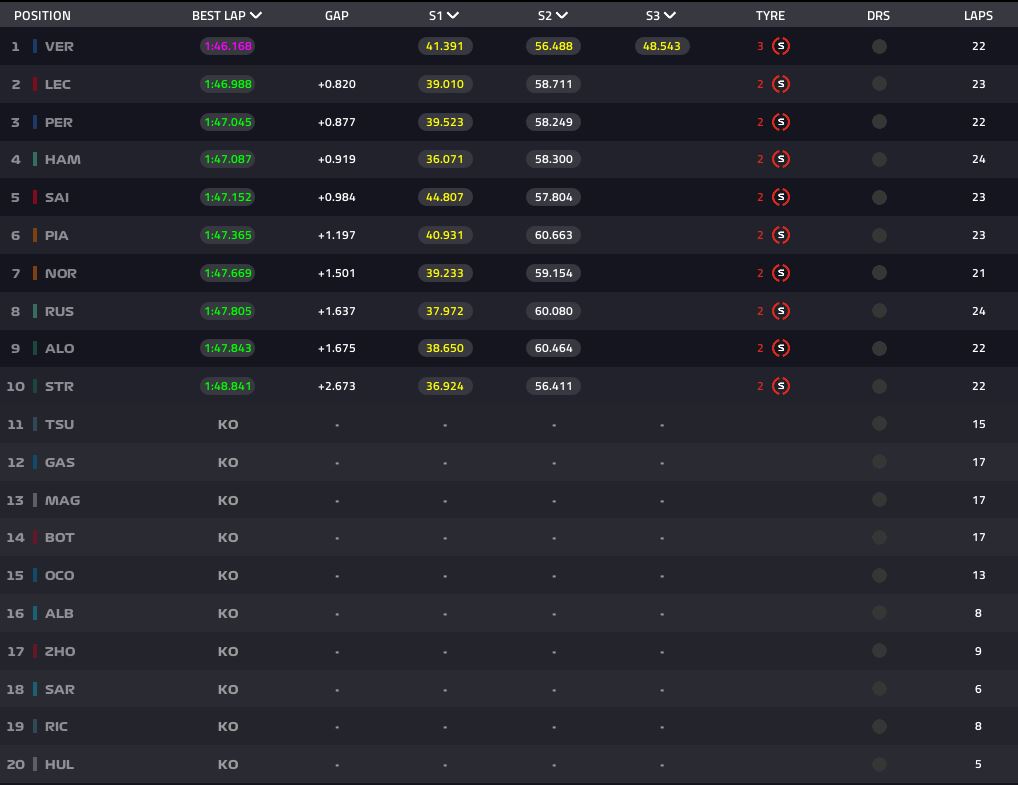Click the DRS status light for SAI
The height and width of the screenshot is (785, 1018).
(879, 197)
